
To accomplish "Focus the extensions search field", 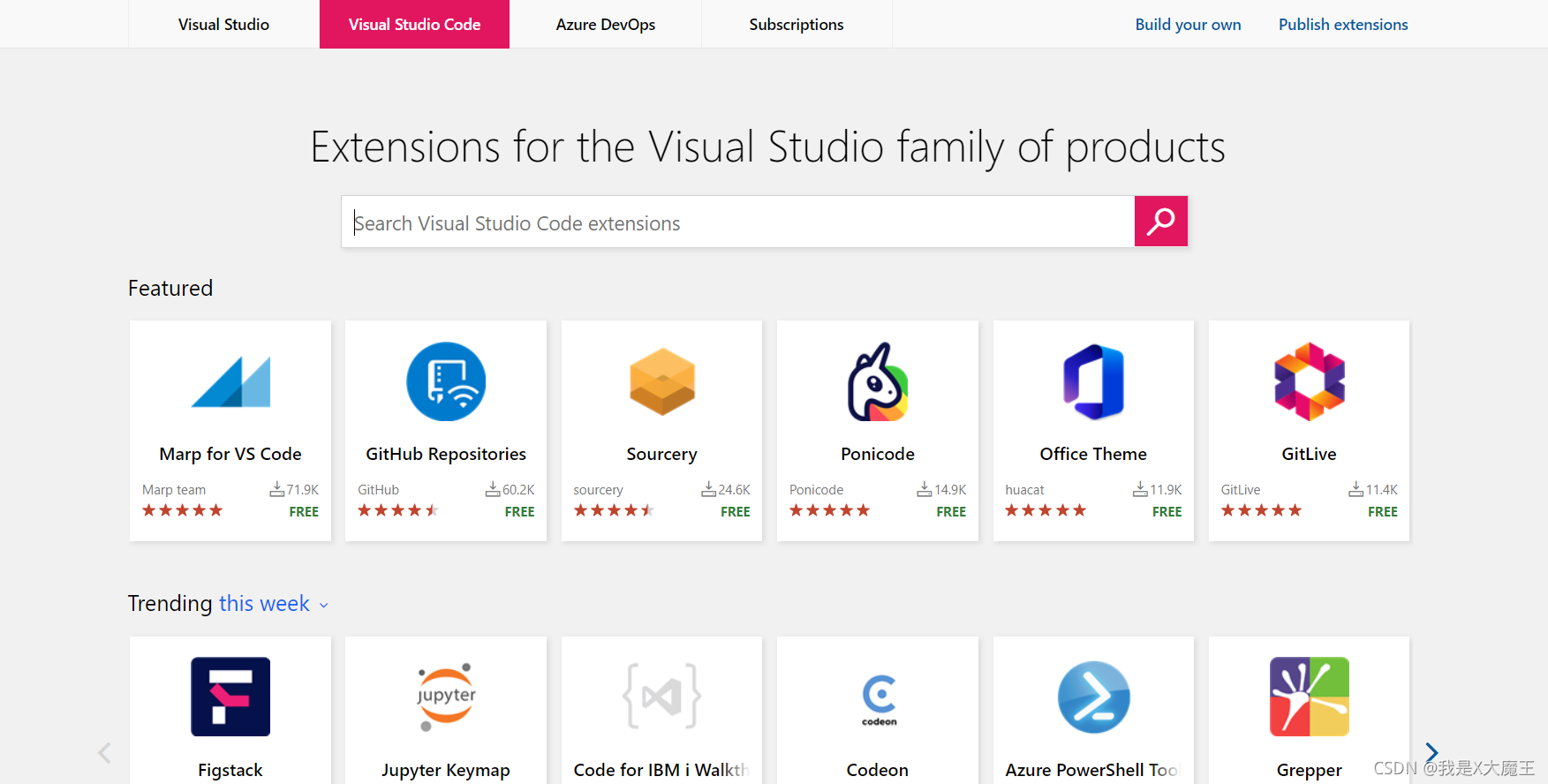I will pos(738,222).
